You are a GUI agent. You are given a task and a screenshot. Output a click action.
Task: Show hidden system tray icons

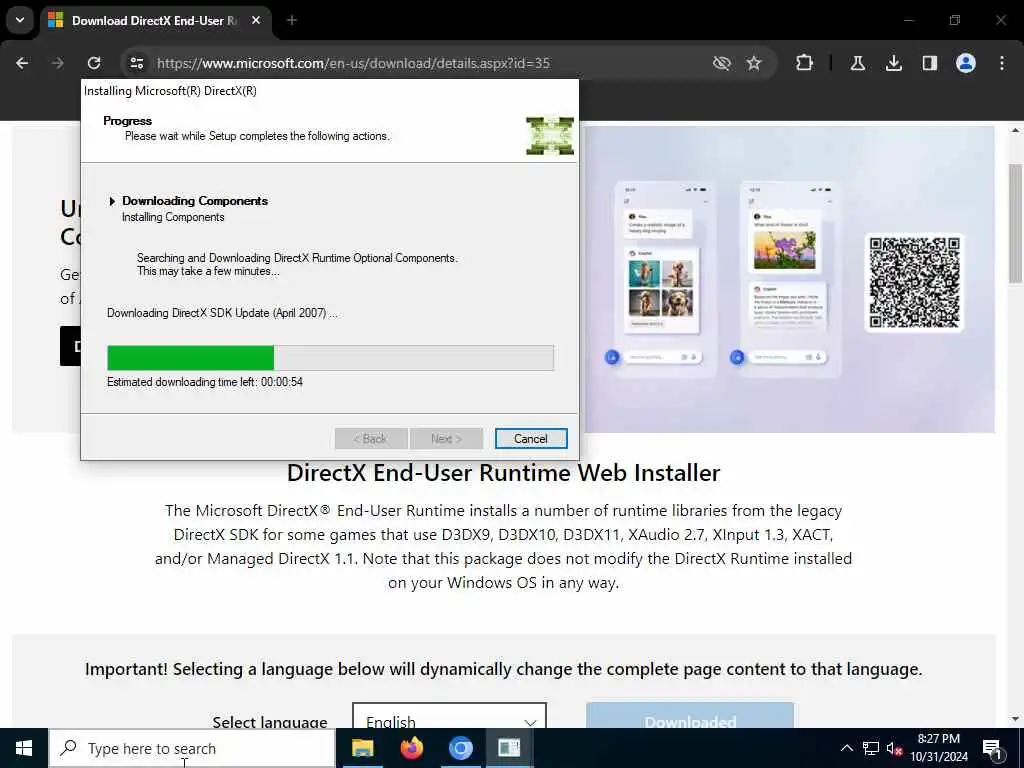(x=846, y=748)
